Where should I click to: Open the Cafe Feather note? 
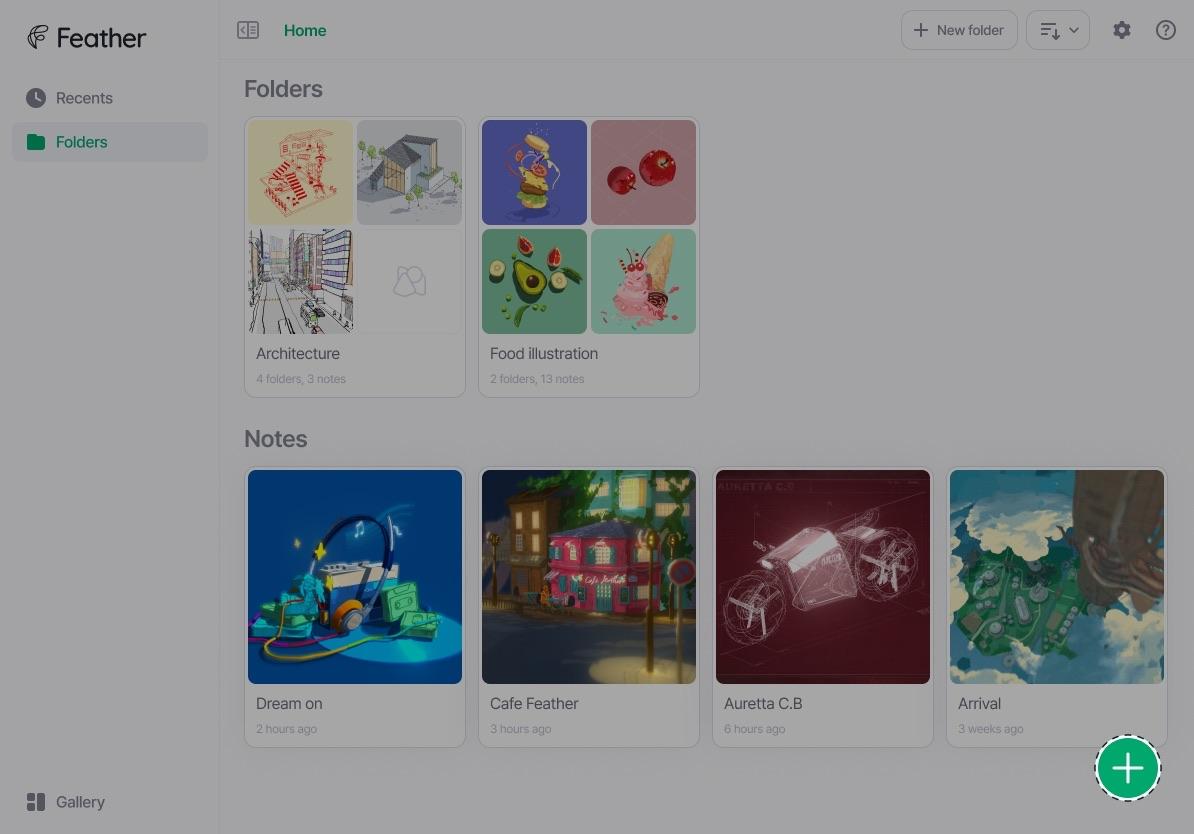click(589, 577)
